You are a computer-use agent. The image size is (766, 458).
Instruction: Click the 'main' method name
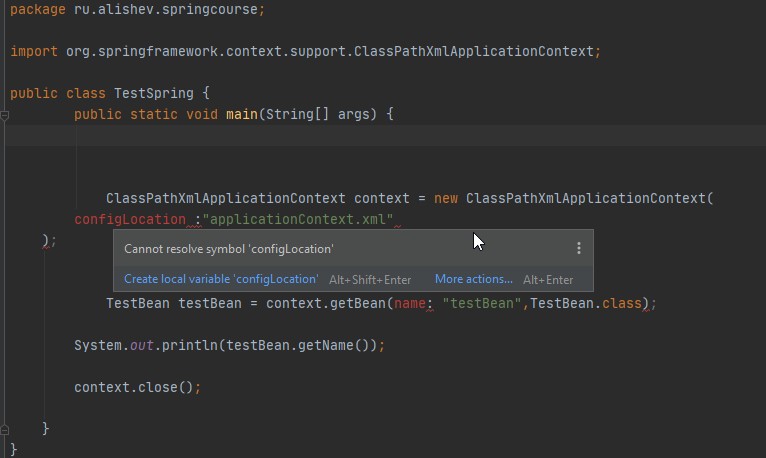tap(242, 114)
